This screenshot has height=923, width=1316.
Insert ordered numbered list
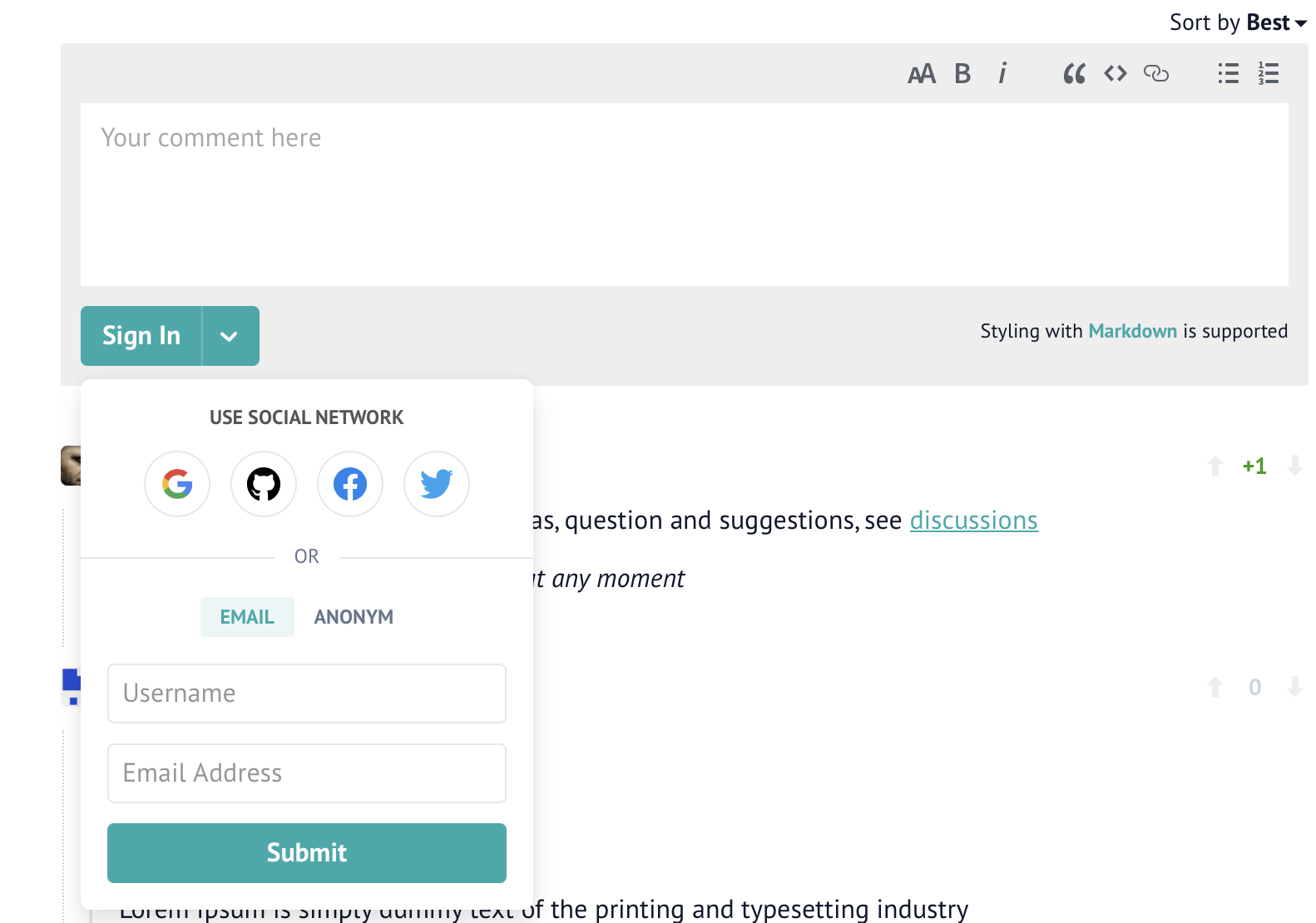pos(1269,74)
